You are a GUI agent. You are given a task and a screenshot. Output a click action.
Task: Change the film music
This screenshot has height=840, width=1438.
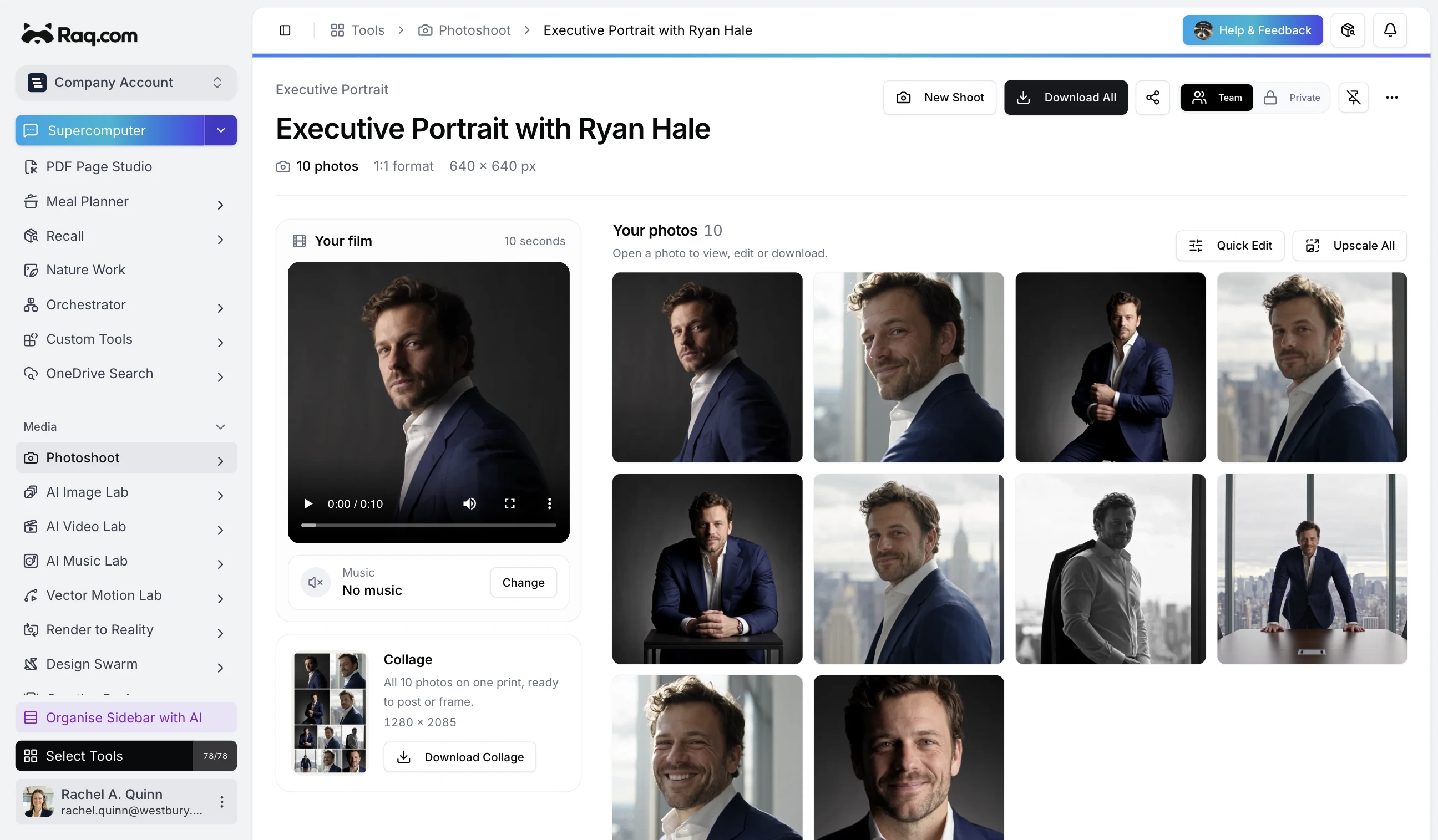[523, 582]
